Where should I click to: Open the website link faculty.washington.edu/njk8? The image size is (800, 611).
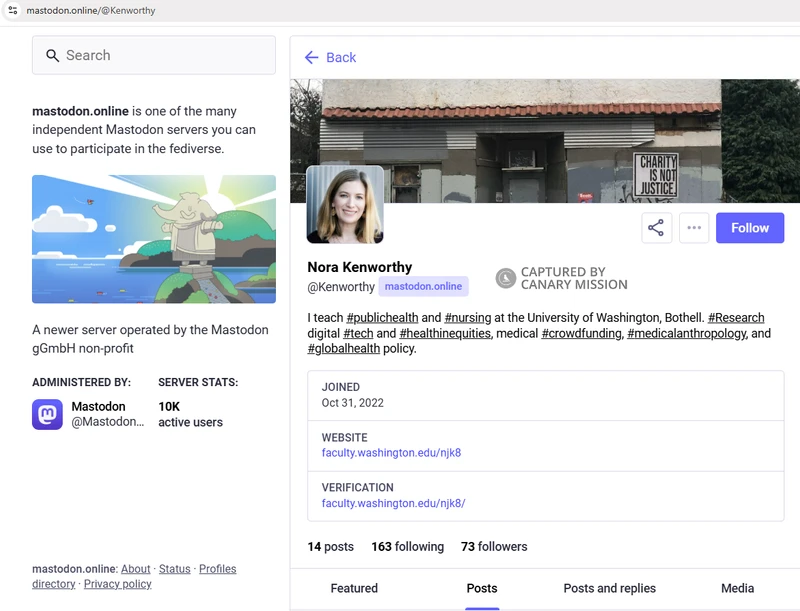[391, 452]
